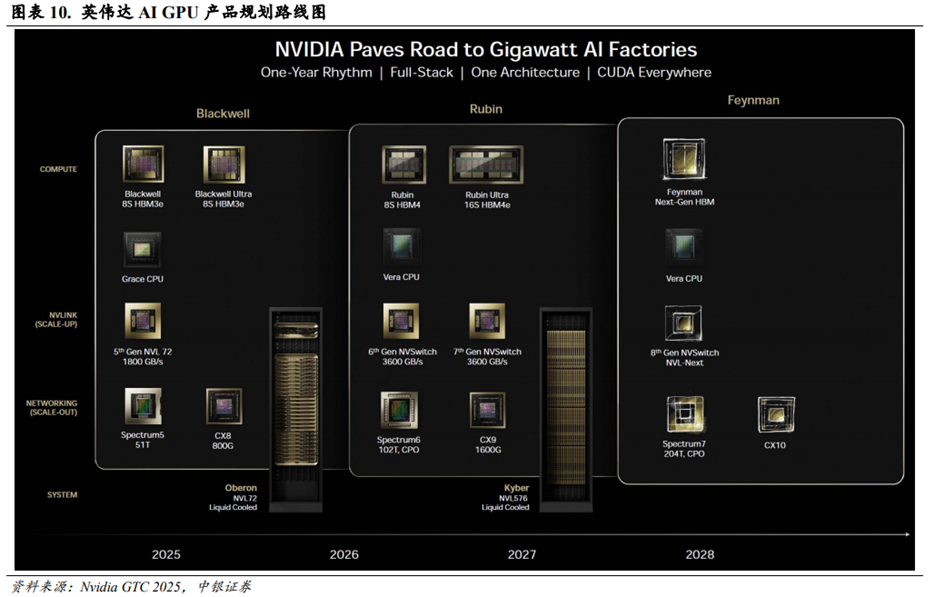Select the Feynman generation heading
The width and height of the screenshot is (935, 597).
753,100
